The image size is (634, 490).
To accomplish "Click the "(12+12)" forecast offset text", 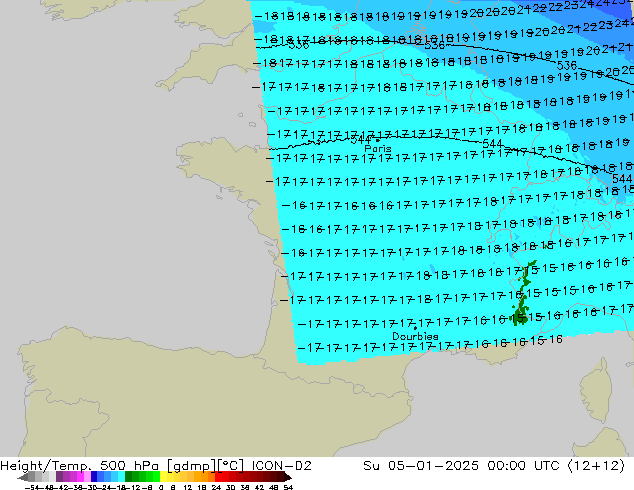I will (x=596, y=465).
